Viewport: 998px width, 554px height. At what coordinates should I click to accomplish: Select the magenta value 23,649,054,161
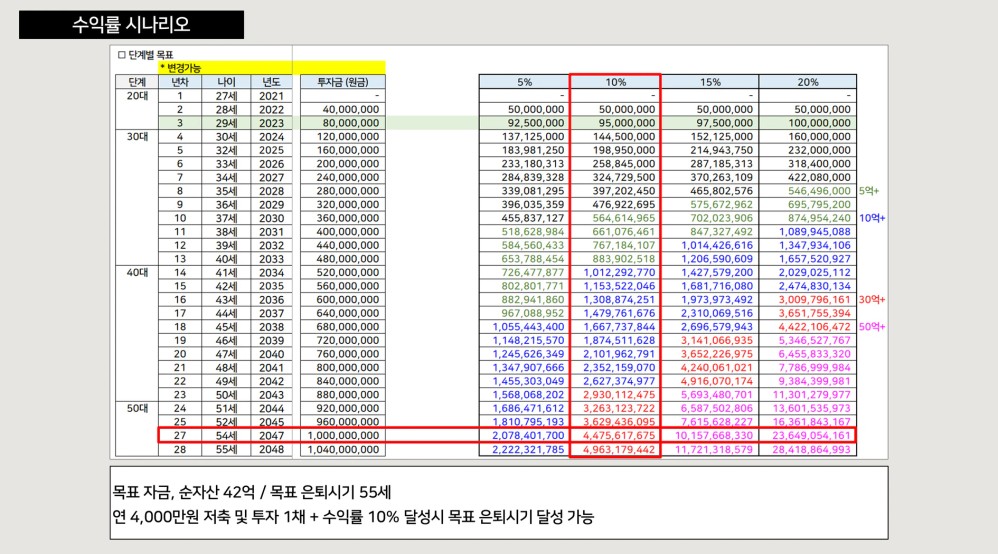click(x=812, y=436)
